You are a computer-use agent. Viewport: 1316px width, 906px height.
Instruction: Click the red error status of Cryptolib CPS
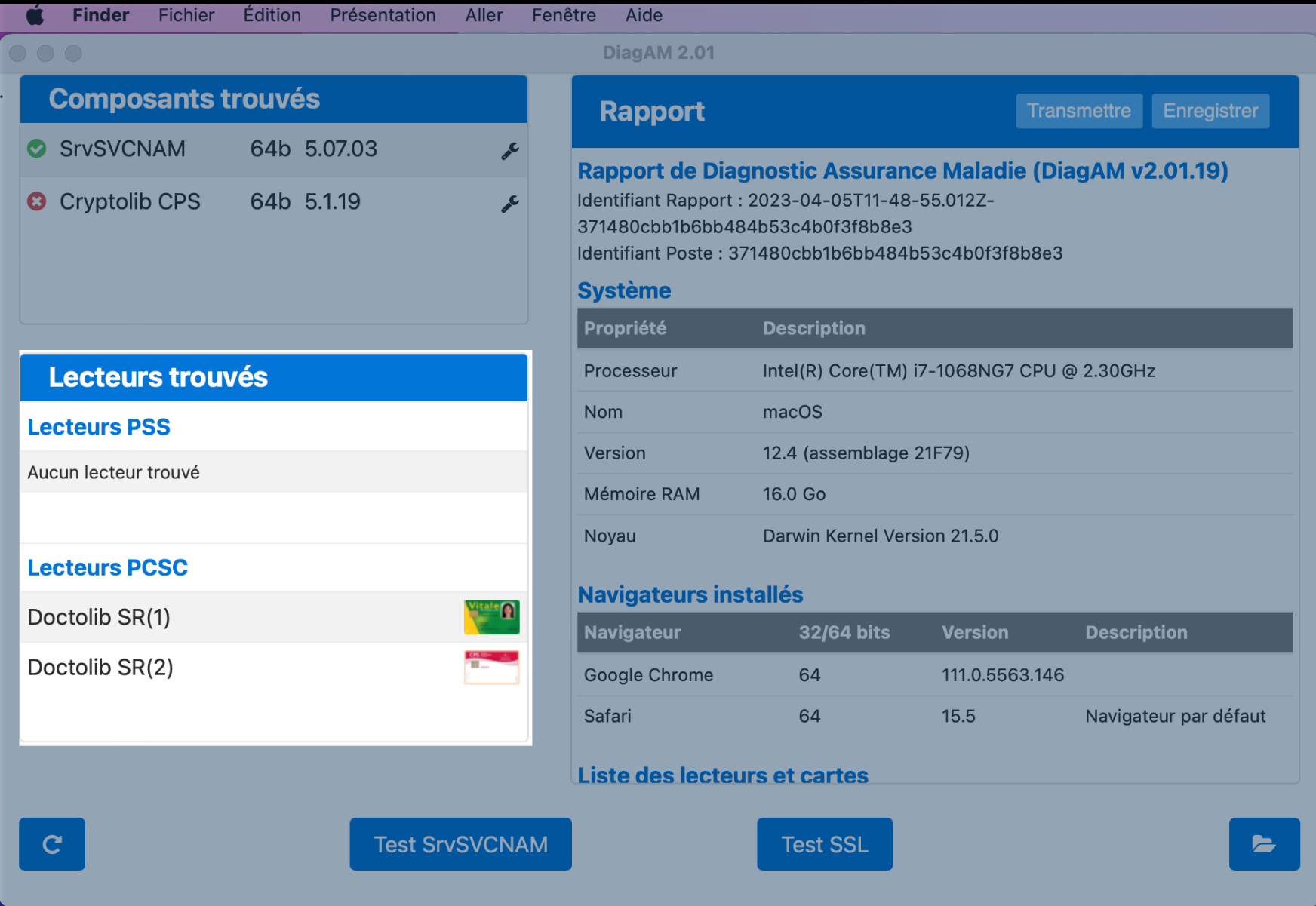pos(36,201)
